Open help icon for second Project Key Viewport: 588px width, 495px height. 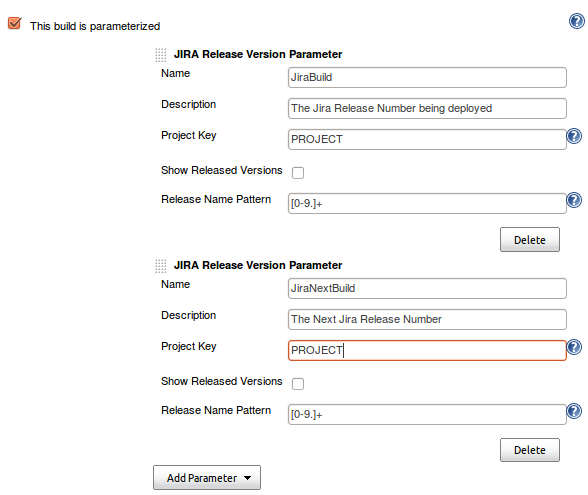[574, 347]
